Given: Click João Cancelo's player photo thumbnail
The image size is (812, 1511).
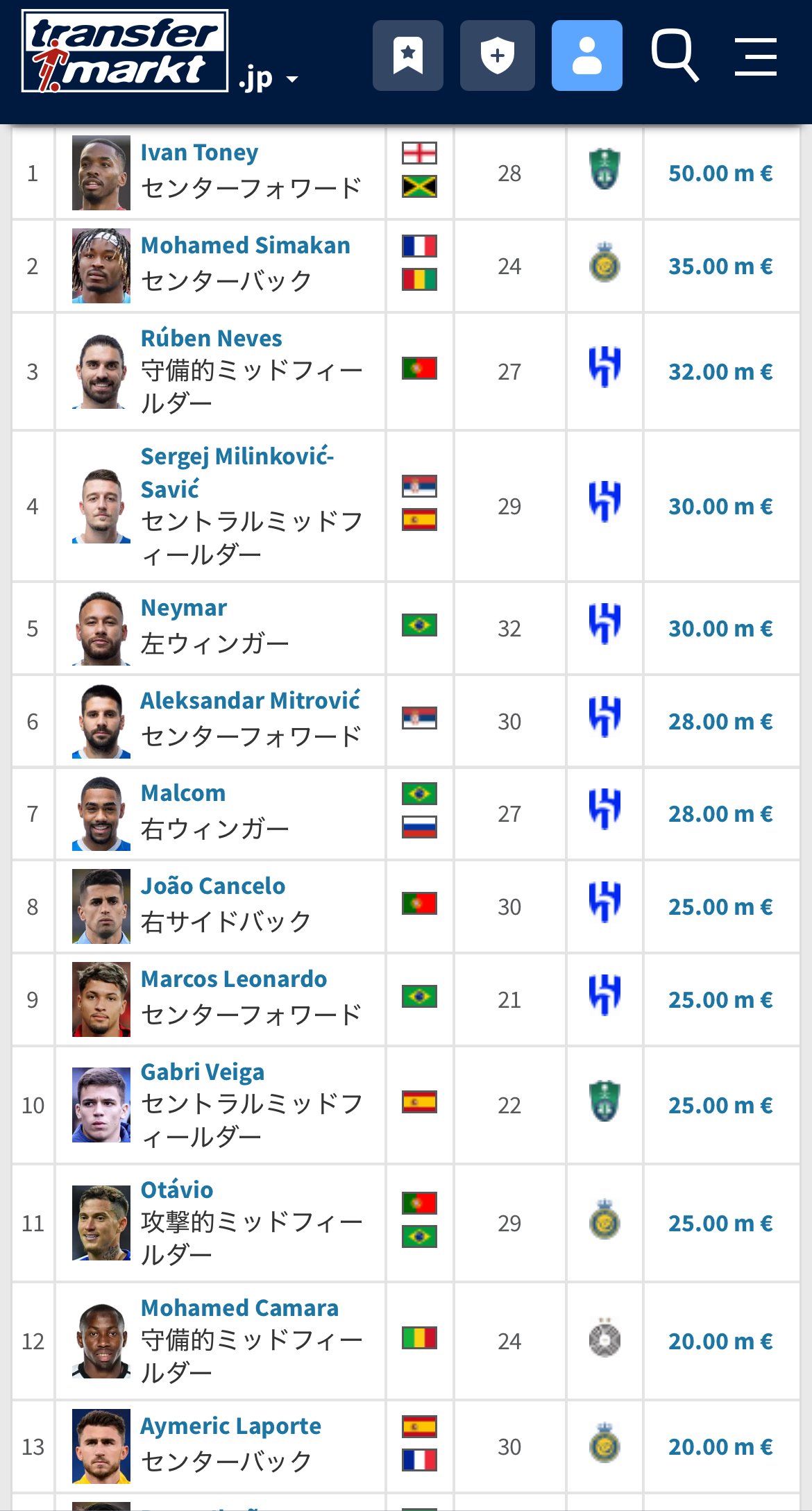Looking at the screenshot, I should tap(101, 906).
